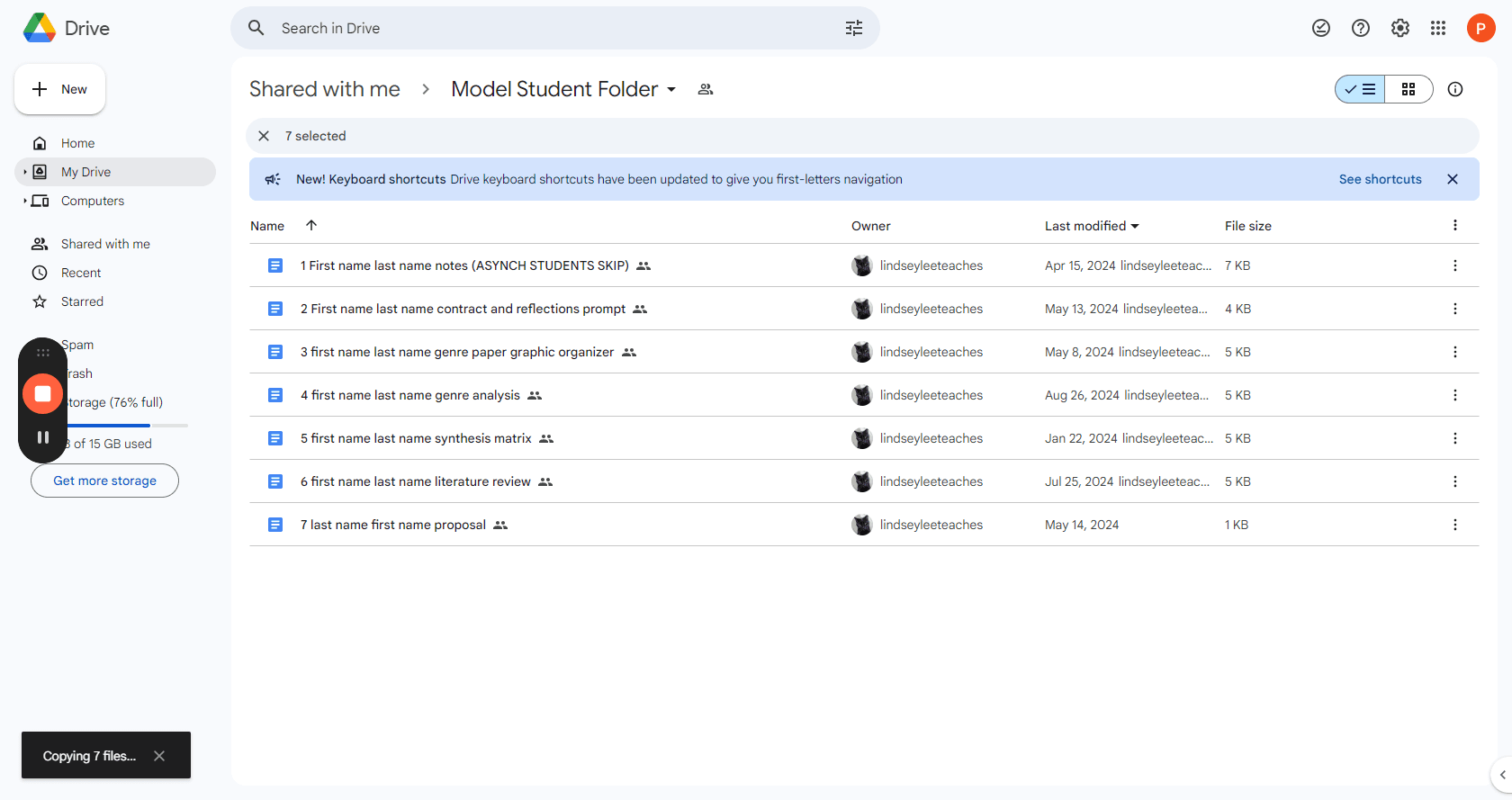Switch to grid layout view
The width and height of the screenshot is (1512, 800).
[x=1408, y=89]
